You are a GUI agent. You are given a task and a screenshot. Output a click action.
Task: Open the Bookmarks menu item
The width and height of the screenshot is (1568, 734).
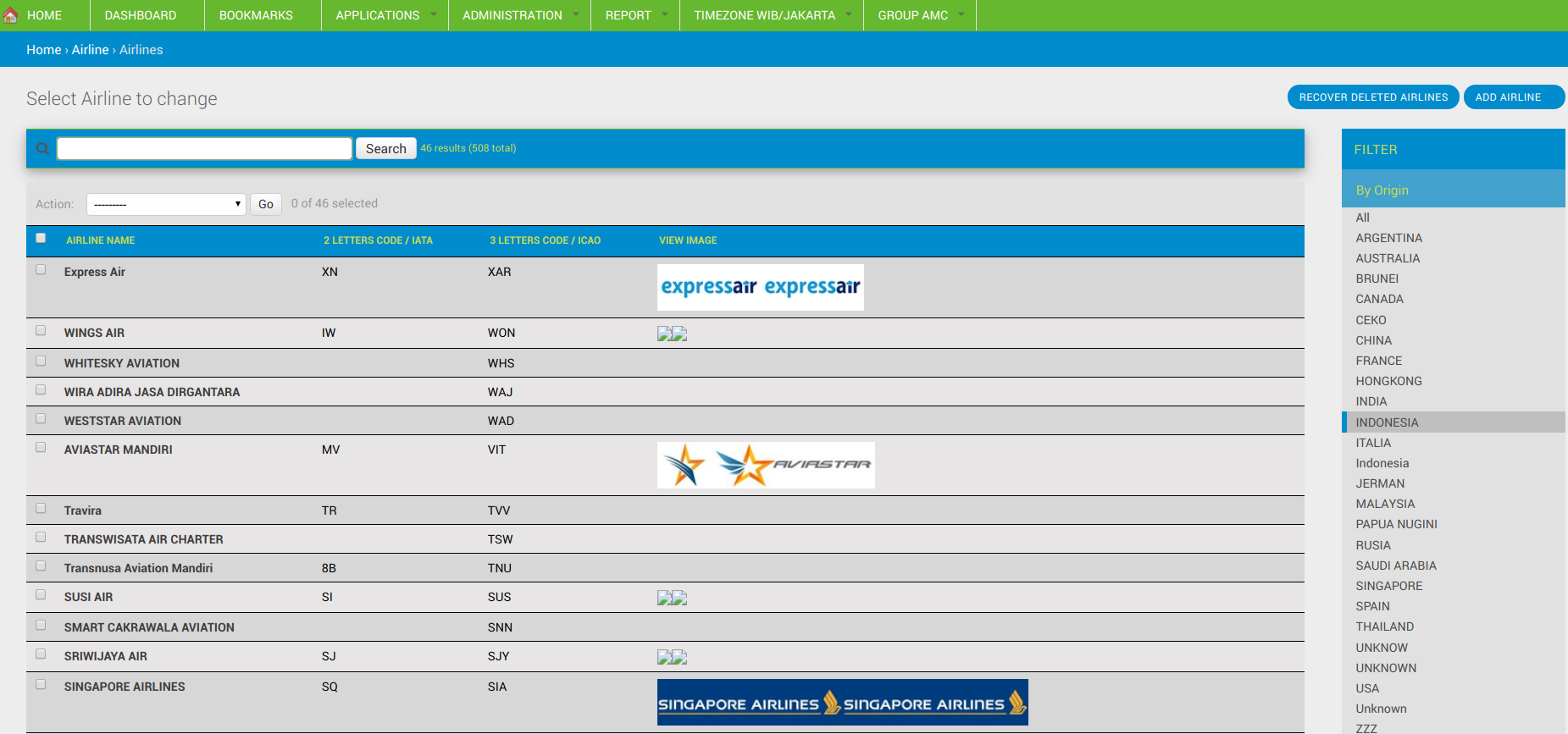(x=256, y=15)
